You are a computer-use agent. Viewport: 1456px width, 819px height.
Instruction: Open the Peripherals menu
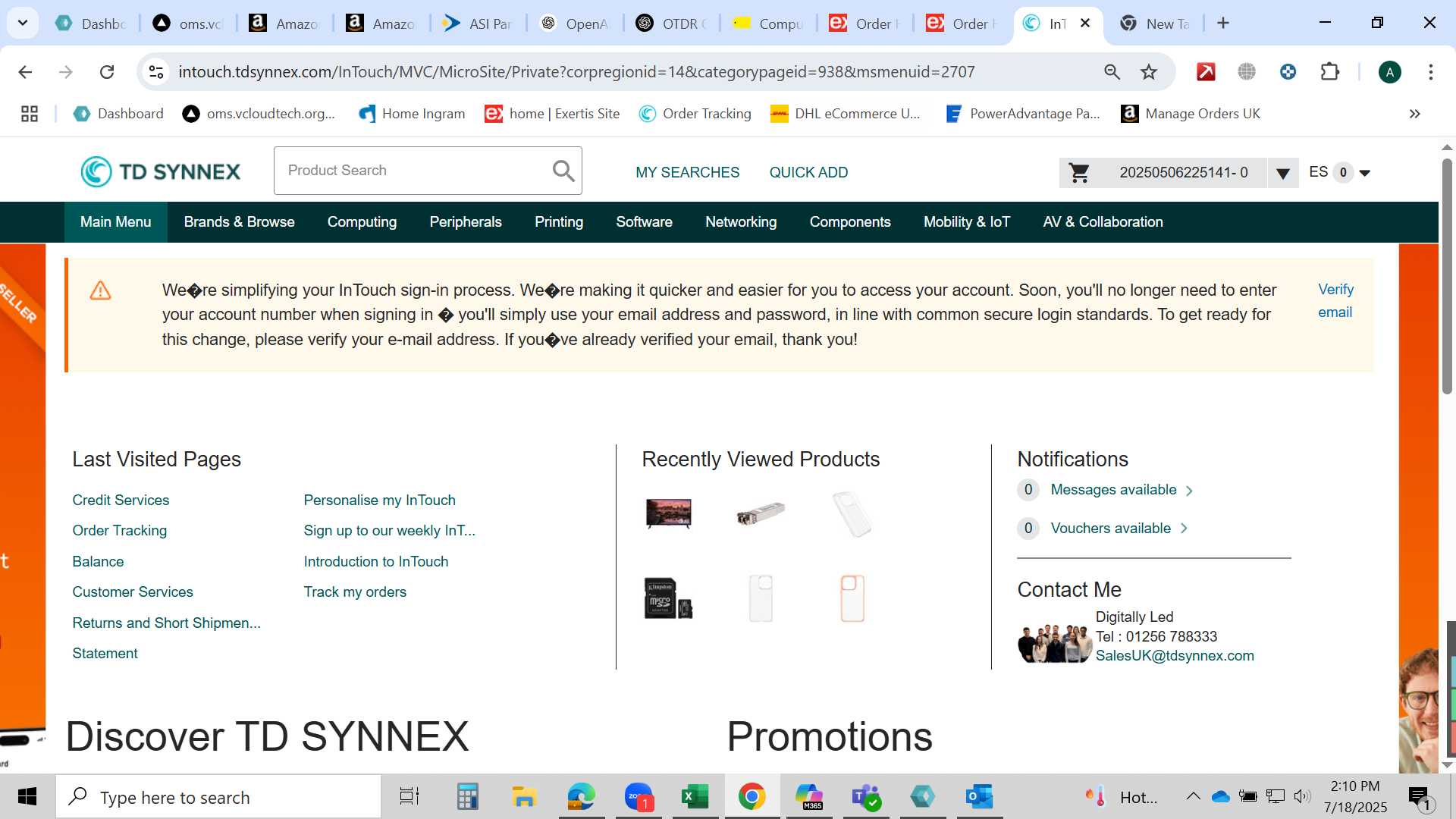[466, 222]
